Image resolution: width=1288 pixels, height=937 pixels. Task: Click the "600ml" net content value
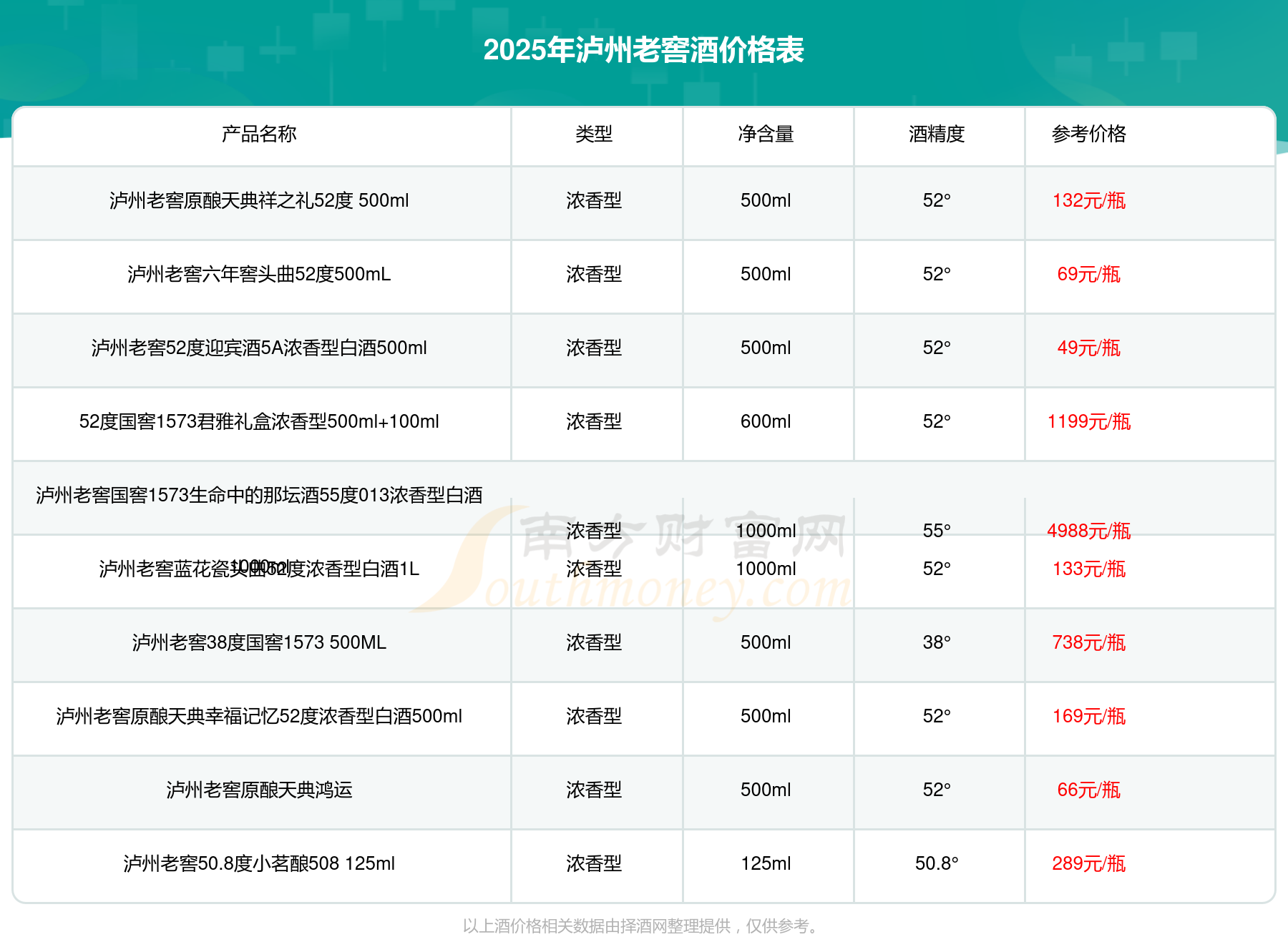(x=766, y=421)
